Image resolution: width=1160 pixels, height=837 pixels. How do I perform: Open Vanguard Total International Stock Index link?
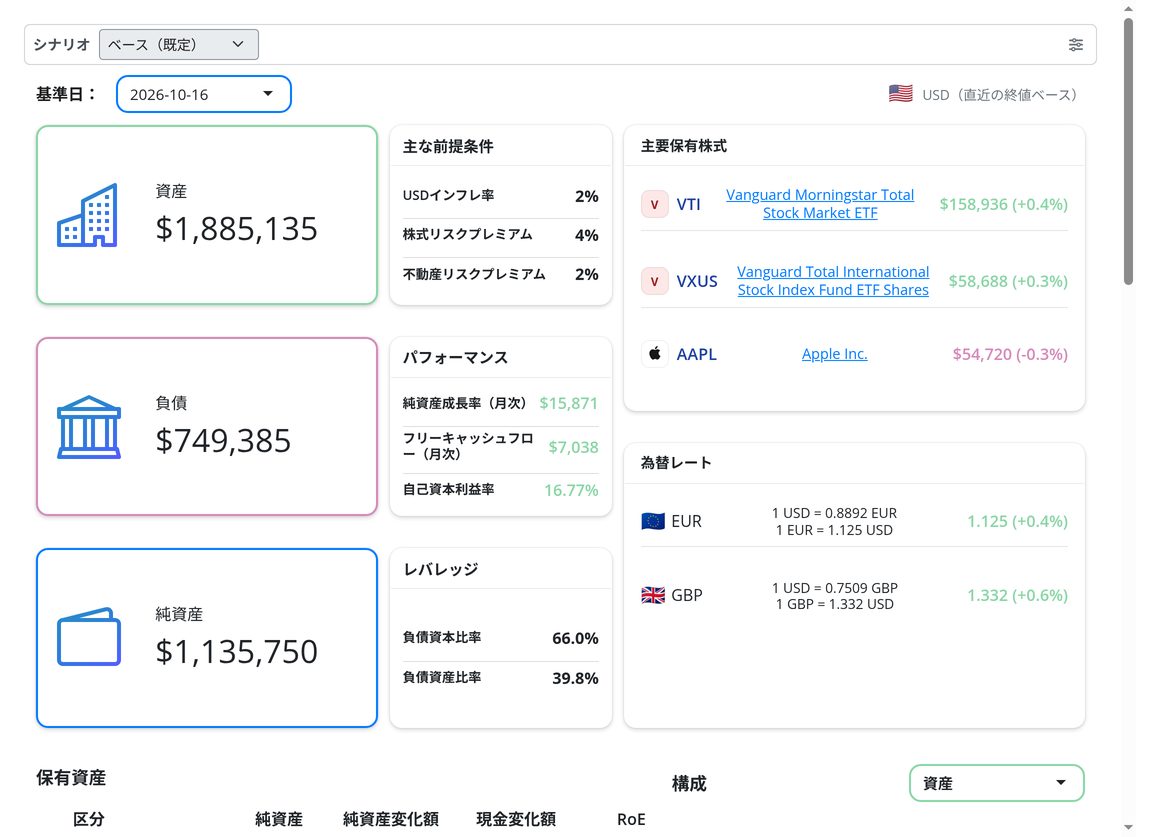coord(833,281)
